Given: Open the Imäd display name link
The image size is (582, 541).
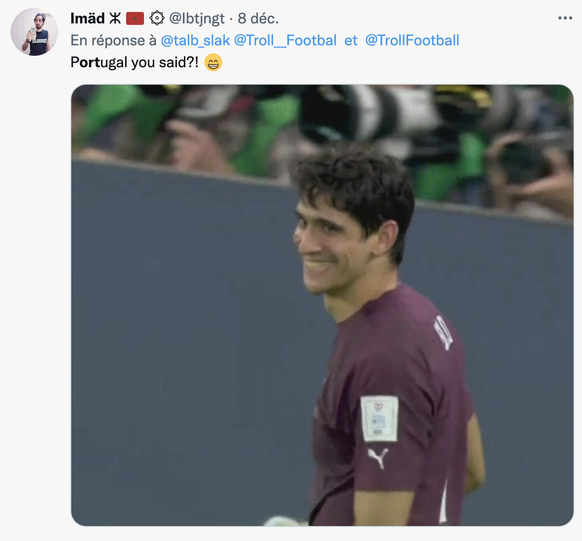Looking at the screenshot, I should (x=88, y=18).
